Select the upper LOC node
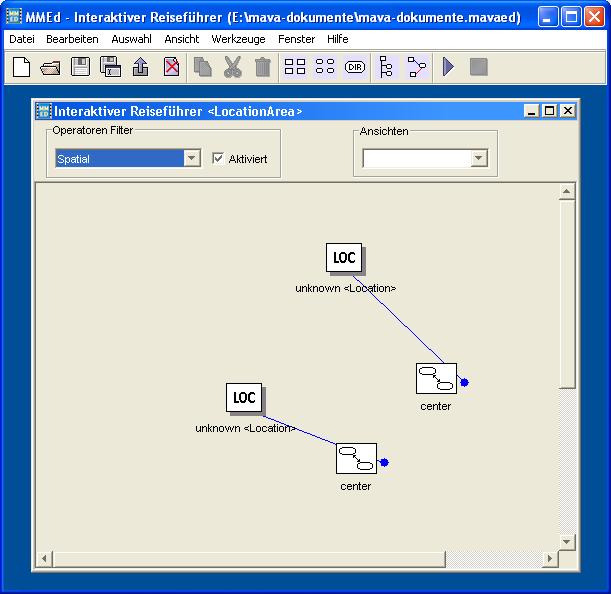The width and height of the screenshot is (611, 594). (344, 257)
